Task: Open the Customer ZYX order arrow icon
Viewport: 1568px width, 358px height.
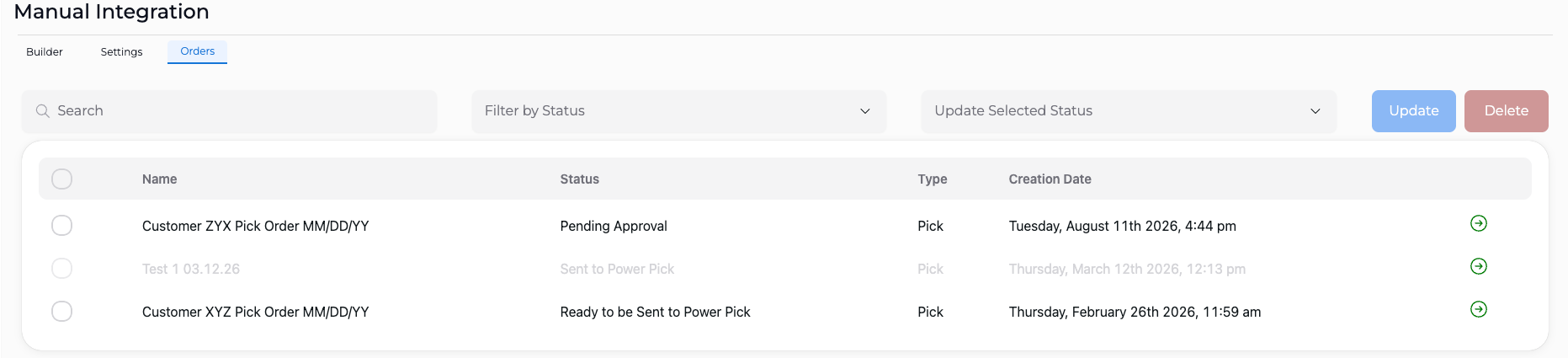Action: click(x=1478, y=223)
